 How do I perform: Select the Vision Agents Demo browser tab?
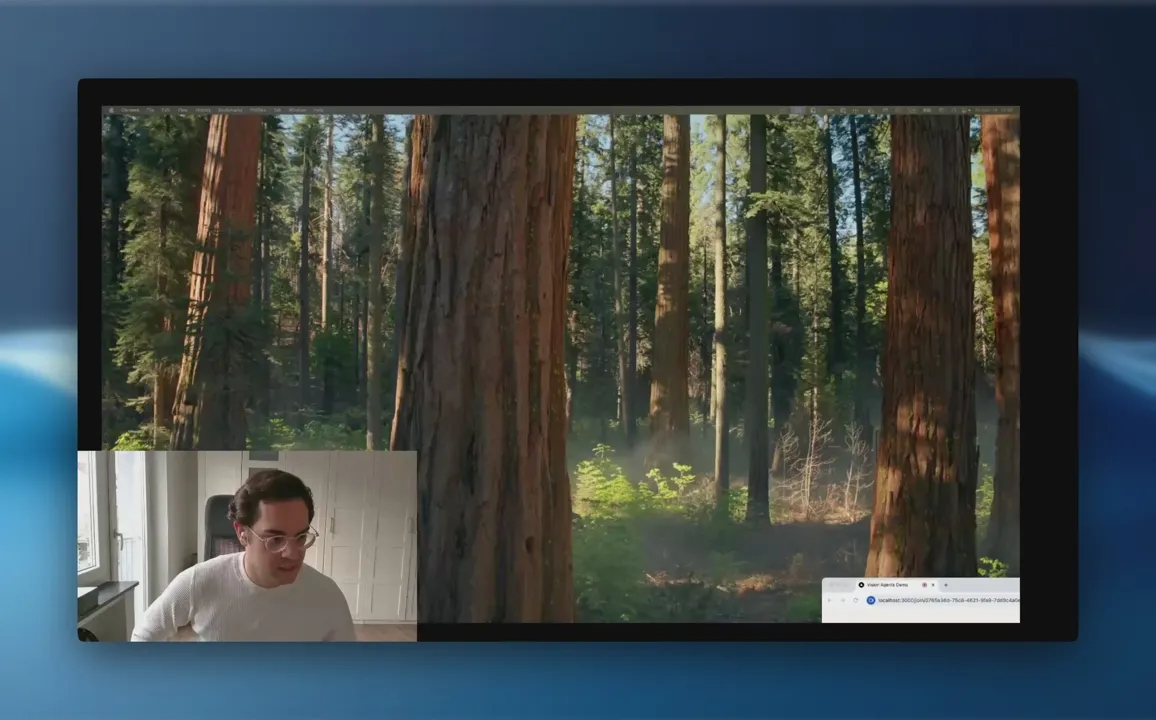click(896, 585)
